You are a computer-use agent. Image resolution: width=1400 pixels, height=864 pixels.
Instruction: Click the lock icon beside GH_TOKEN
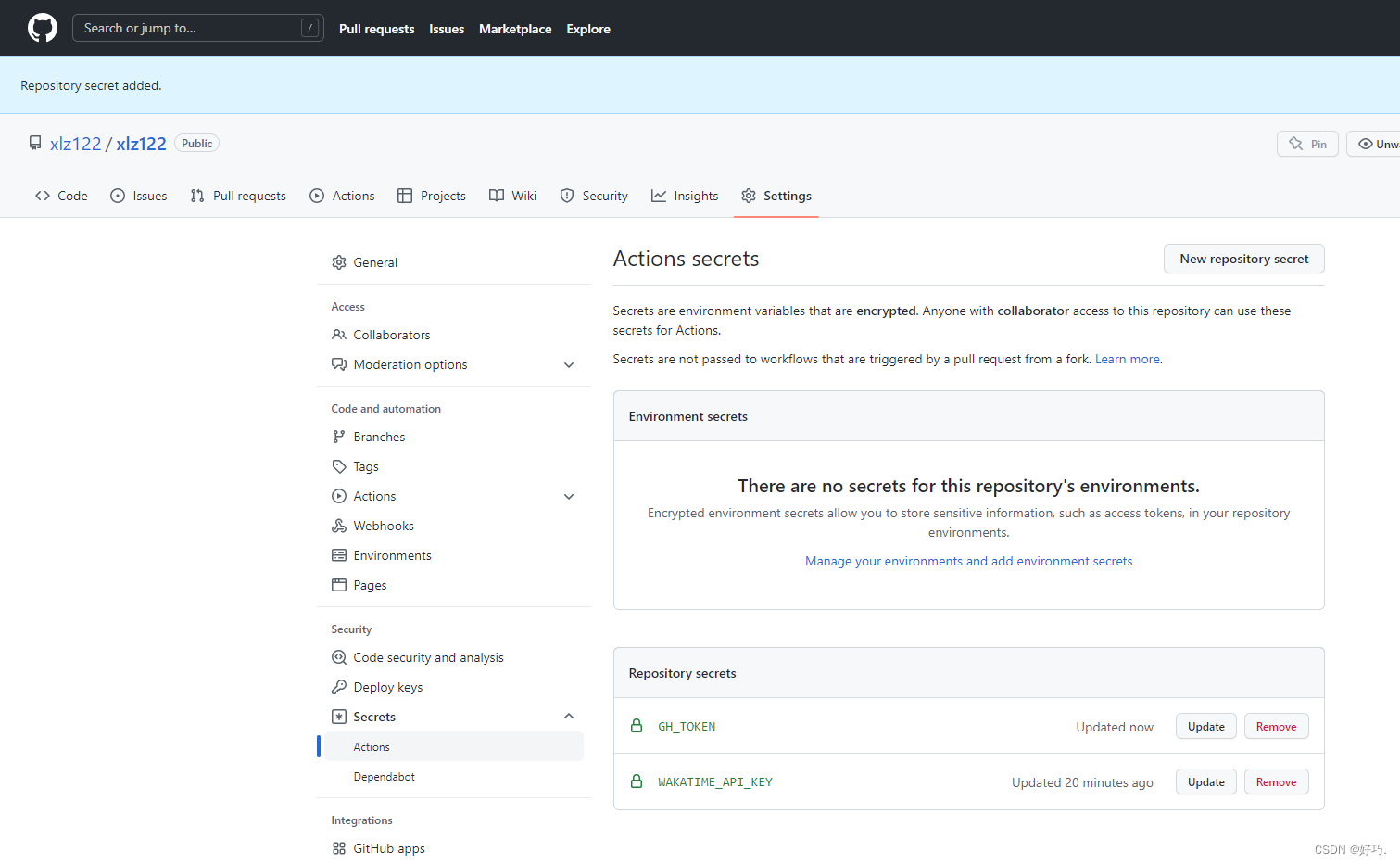click(x=637, y=726)
